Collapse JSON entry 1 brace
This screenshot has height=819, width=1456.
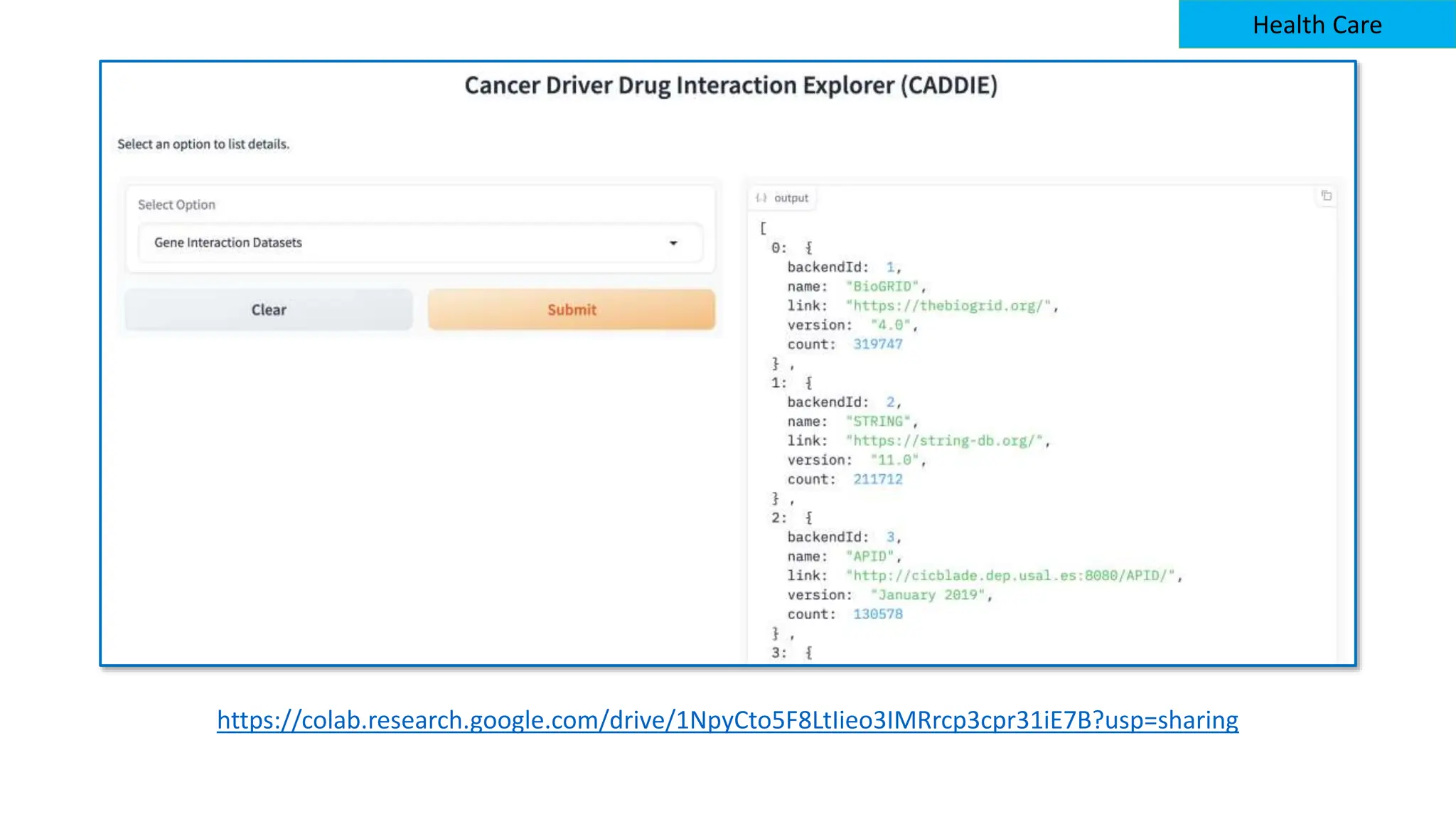click(x=808, y=383)
